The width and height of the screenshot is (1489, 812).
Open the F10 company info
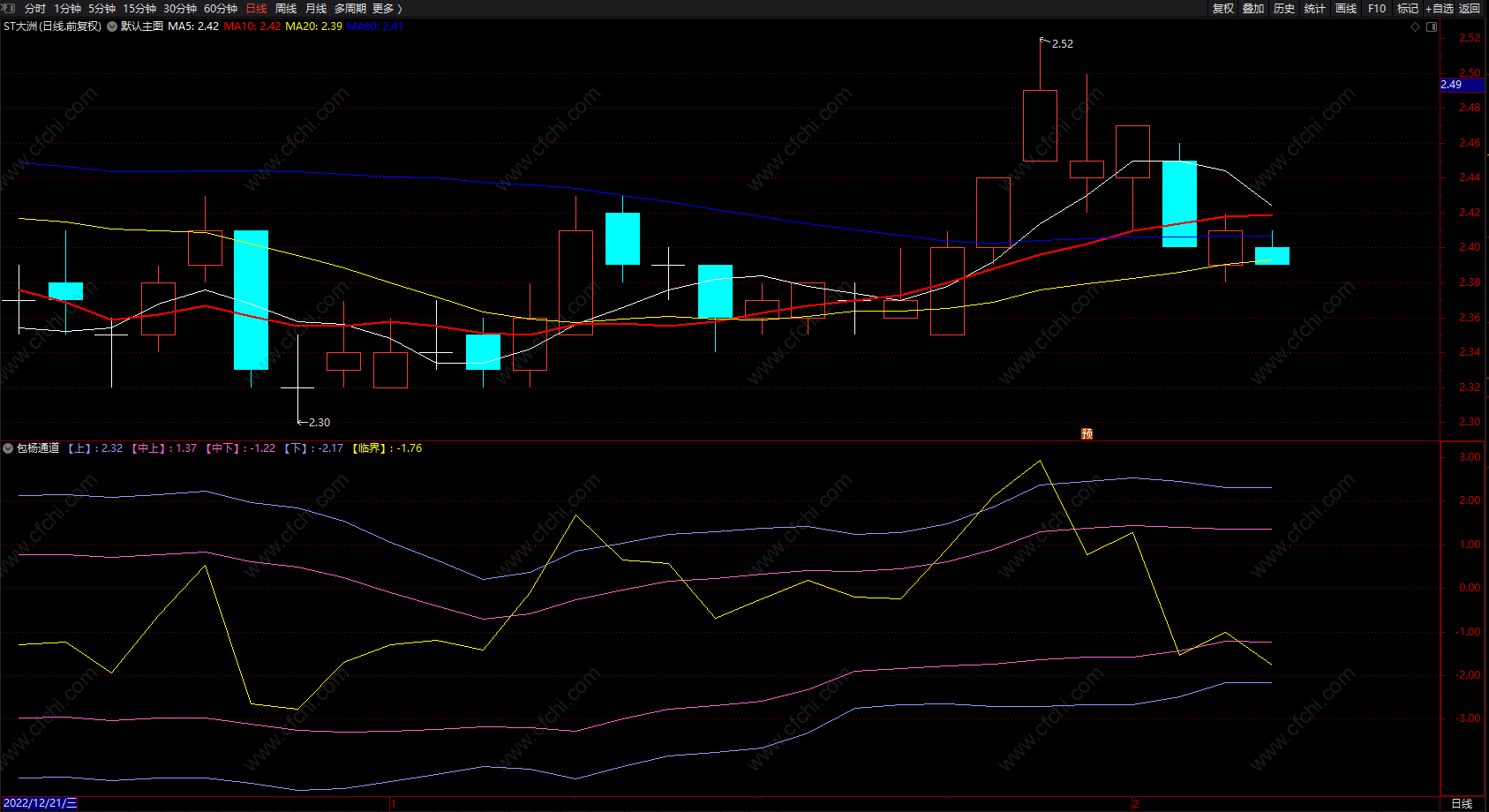(1377, 8)
